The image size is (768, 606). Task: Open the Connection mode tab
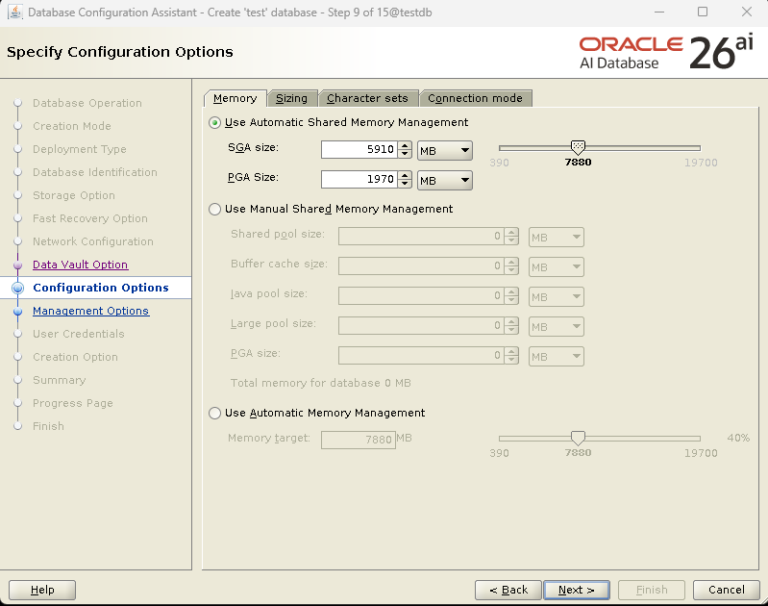pos(476,98)
